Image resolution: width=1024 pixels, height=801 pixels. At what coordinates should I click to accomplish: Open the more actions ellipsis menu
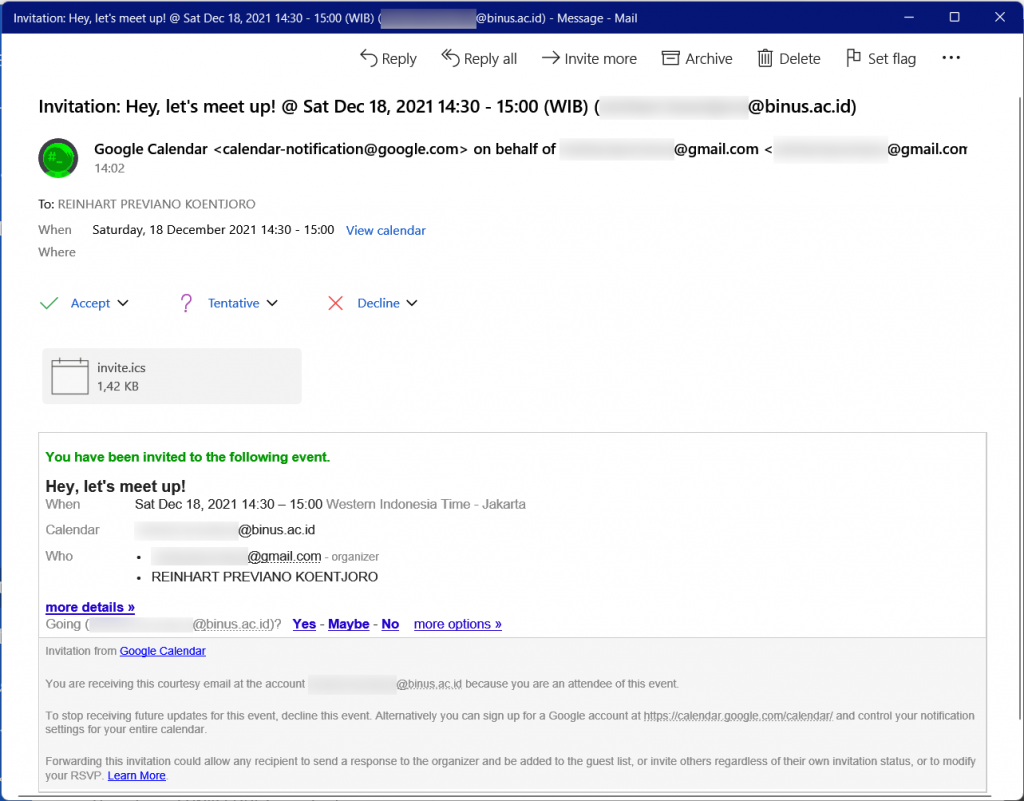(951, 59)
